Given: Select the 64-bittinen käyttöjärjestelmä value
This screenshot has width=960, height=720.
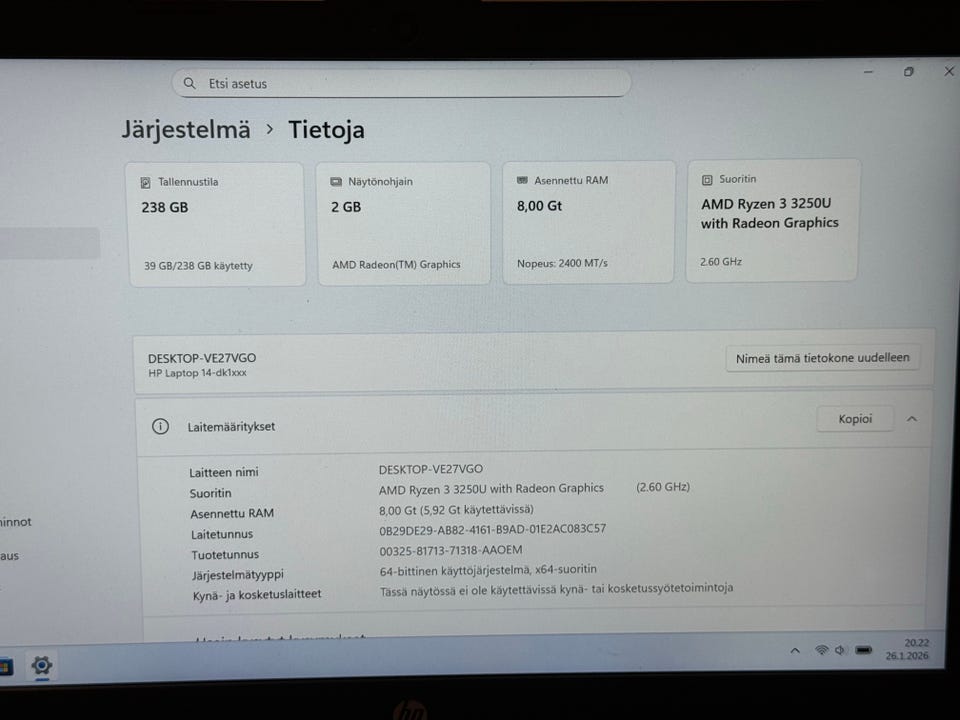Looking at the screenshot, I should click(x=488, y=570).
